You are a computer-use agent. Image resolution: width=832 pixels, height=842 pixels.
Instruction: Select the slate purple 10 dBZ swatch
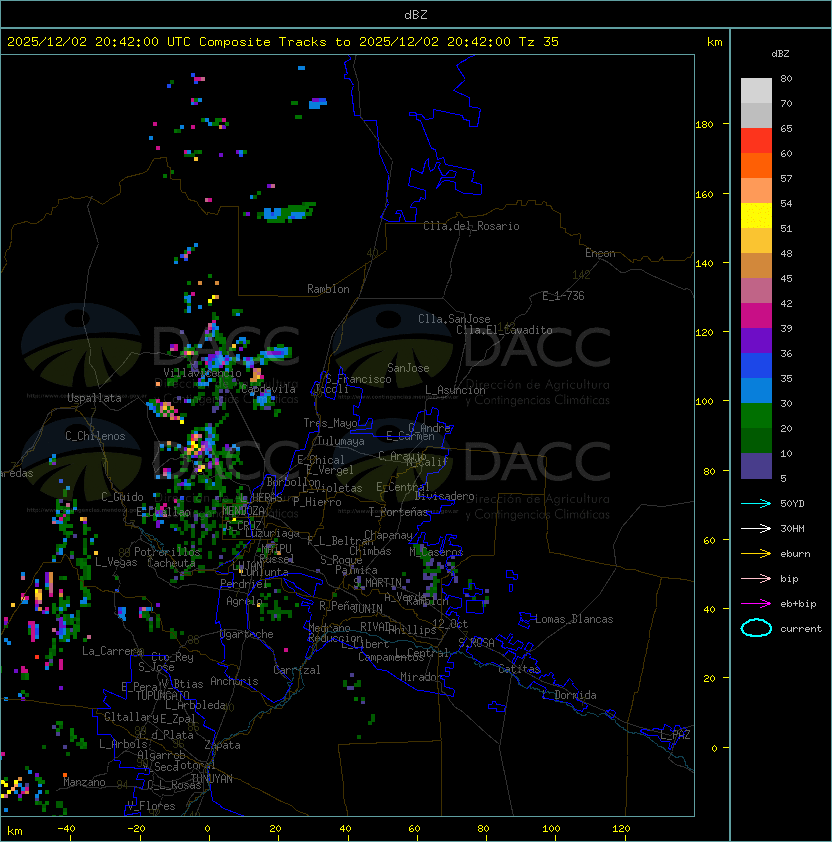point(756,466)
